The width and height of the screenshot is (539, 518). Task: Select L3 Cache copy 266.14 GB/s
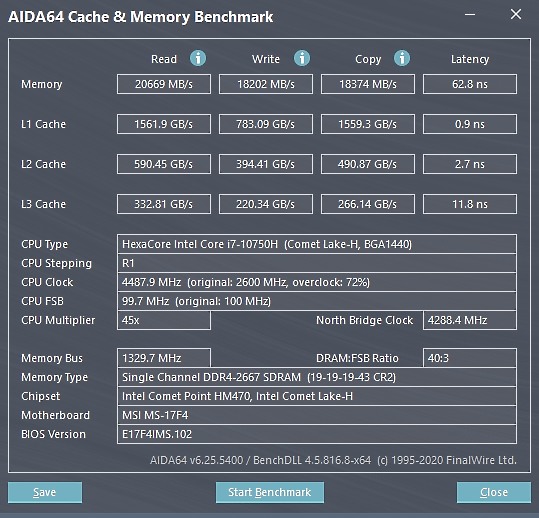tap(368, 204)
